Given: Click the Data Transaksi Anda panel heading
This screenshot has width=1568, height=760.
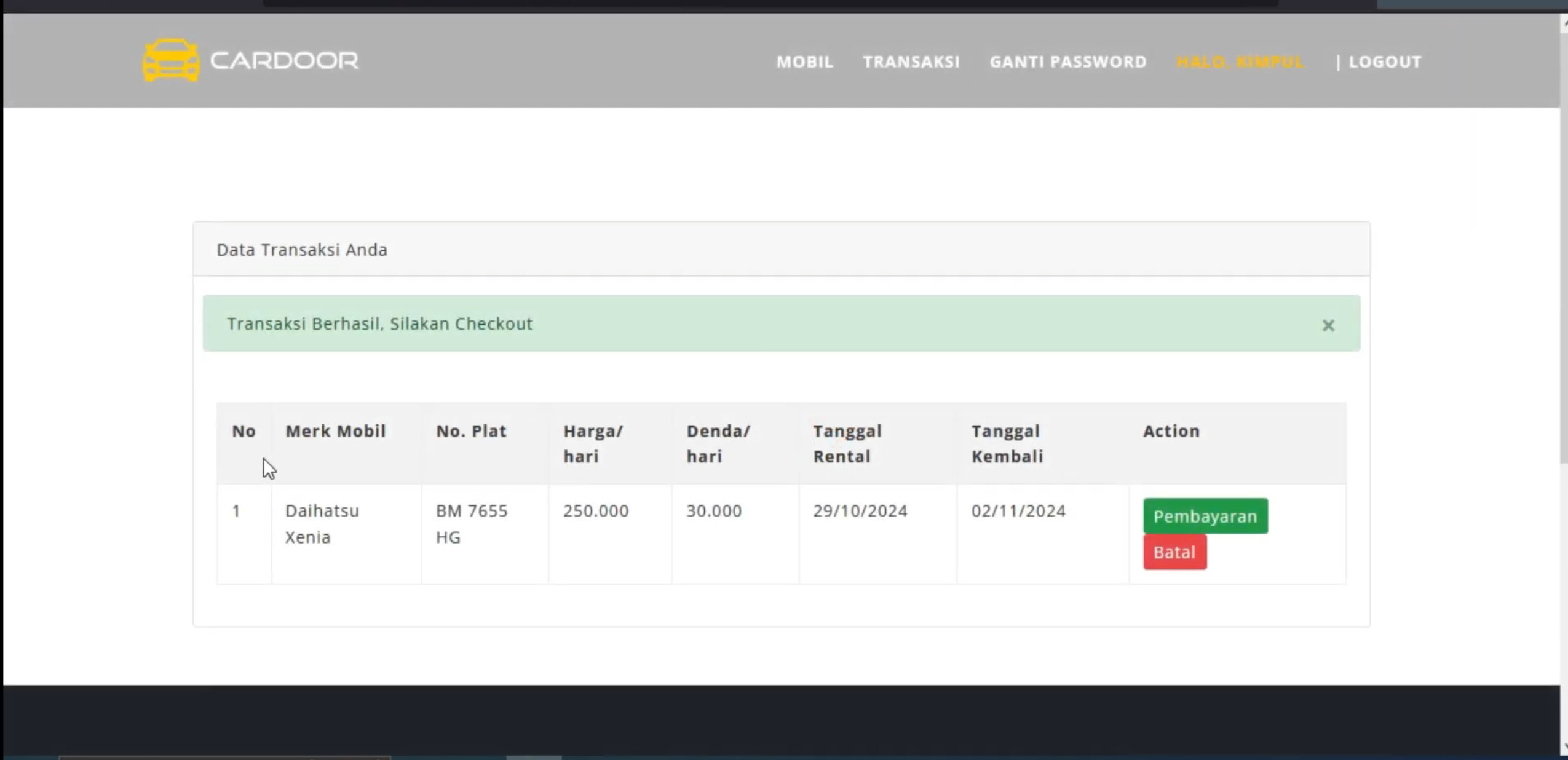Looking at the screenshot, I should click(302, 250).
